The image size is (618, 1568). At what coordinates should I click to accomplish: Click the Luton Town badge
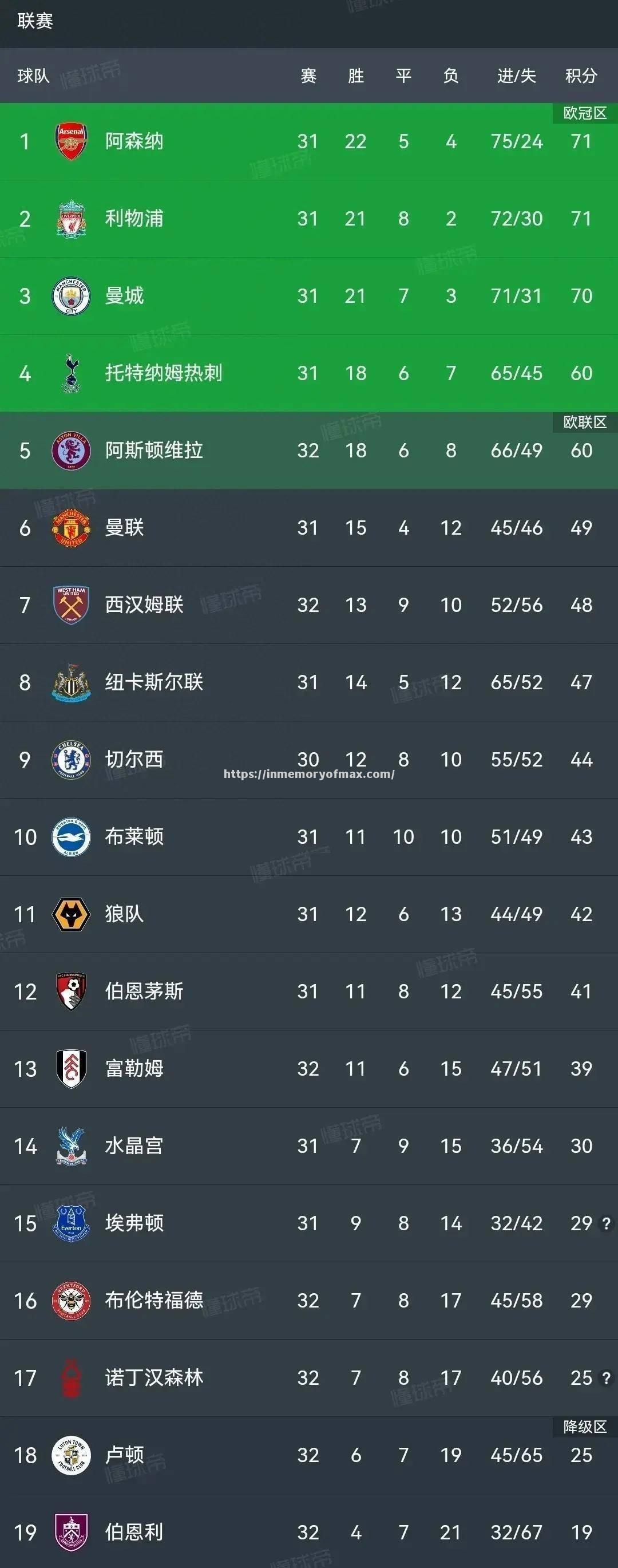71,1455
